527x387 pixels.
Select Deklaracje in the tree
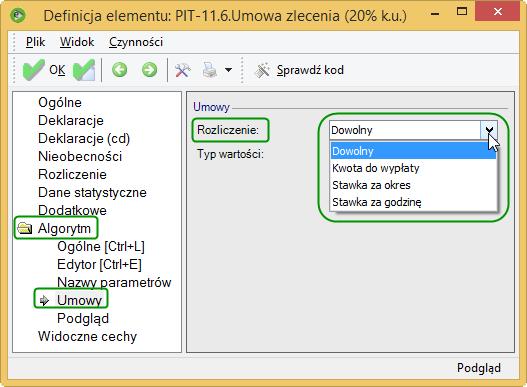tap(71, 120)
